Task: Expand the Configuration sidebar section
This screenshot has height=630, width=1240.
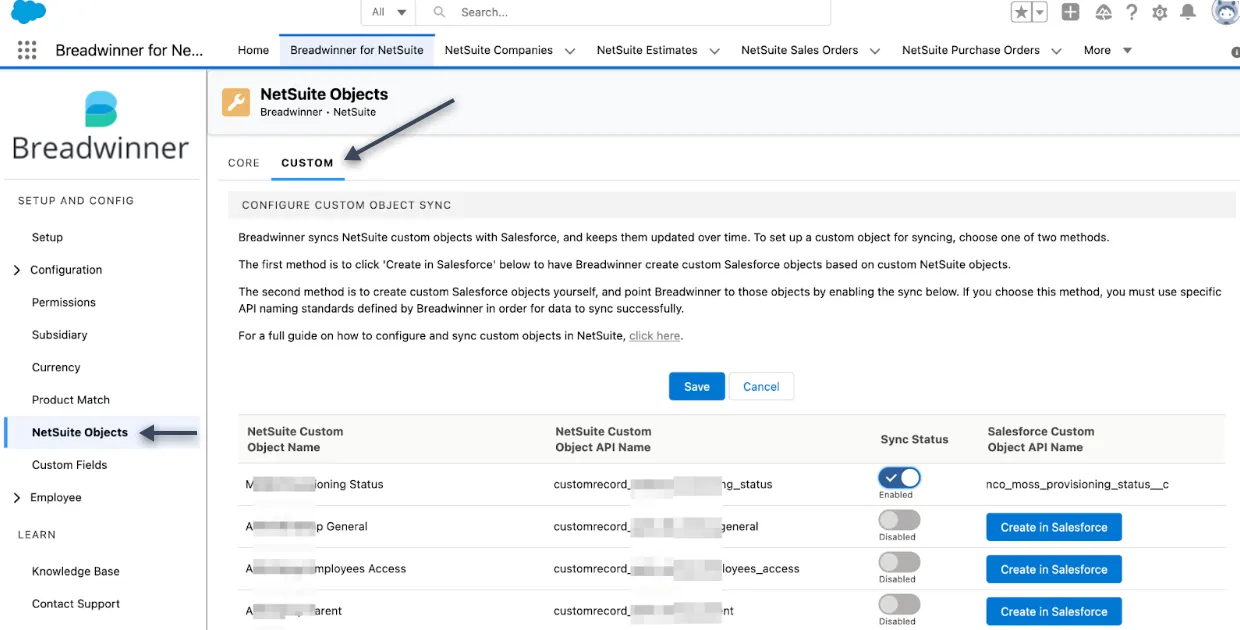Action: click(17, 270)
